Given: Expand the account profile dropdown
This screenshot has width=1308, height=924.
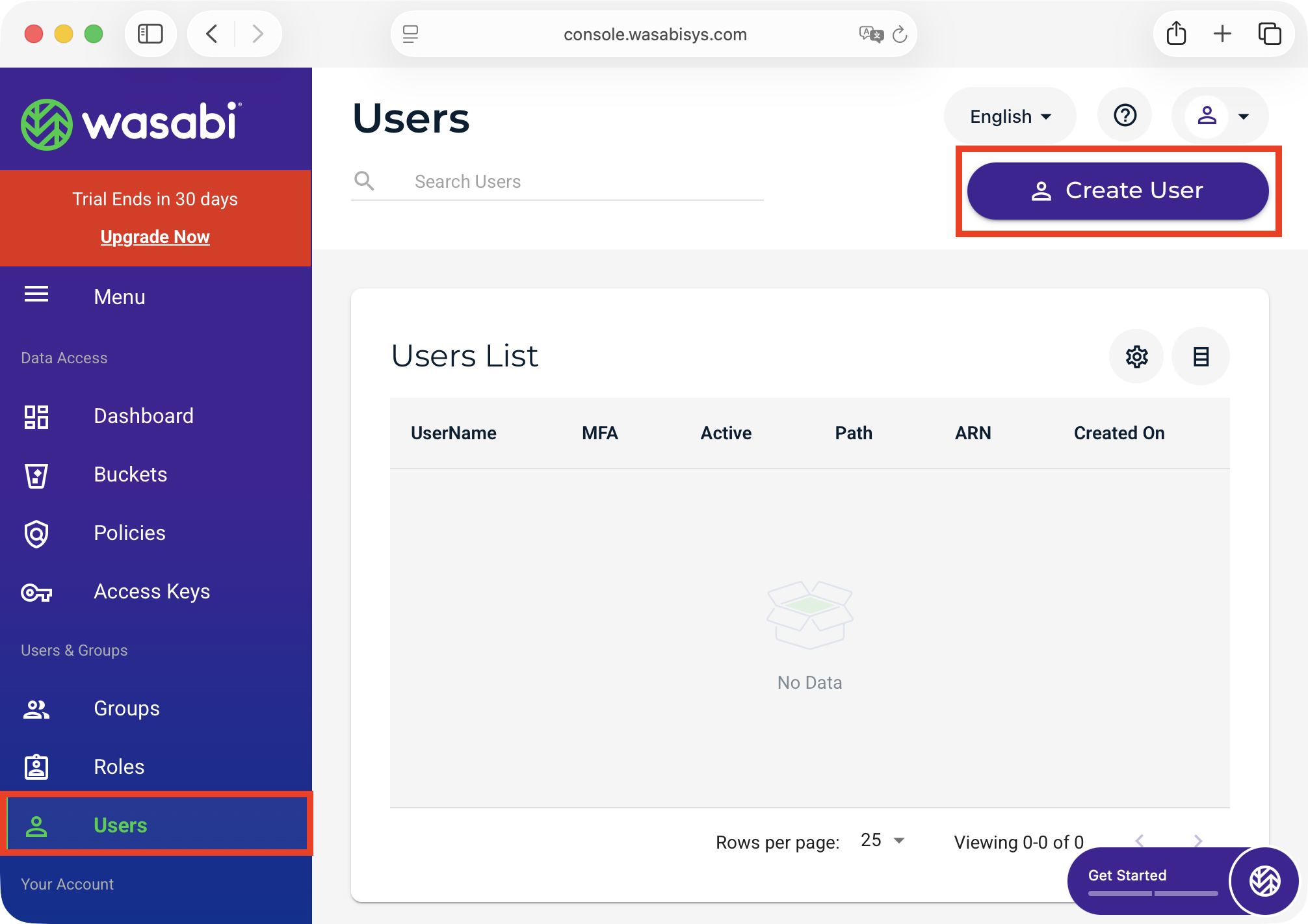Looking at the screenshot, I should [1220, 116].
